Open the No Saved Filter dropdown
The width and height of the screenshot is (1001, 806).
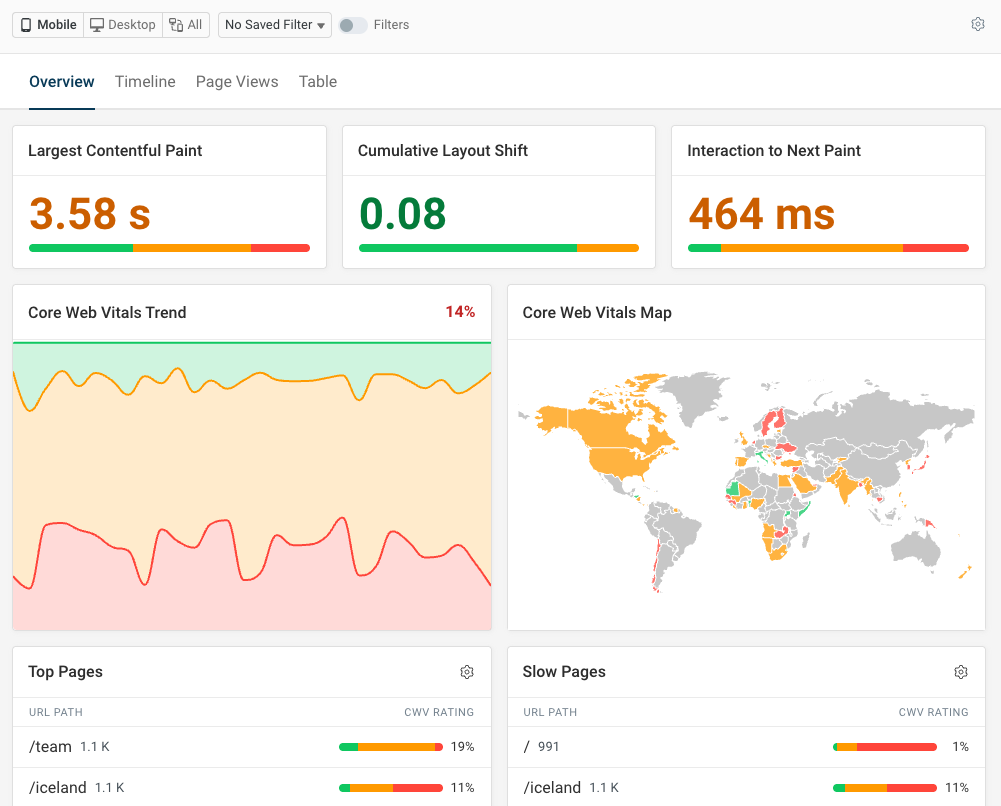pos(274,24)
